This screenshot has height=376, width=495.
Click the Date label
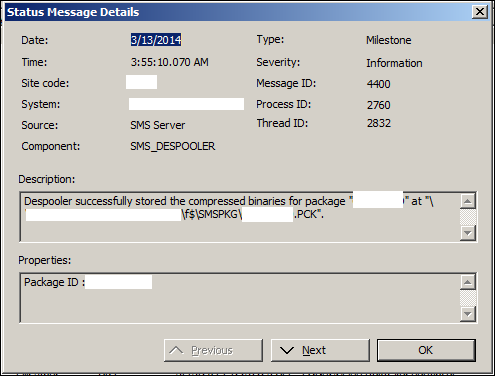(35, 40)
